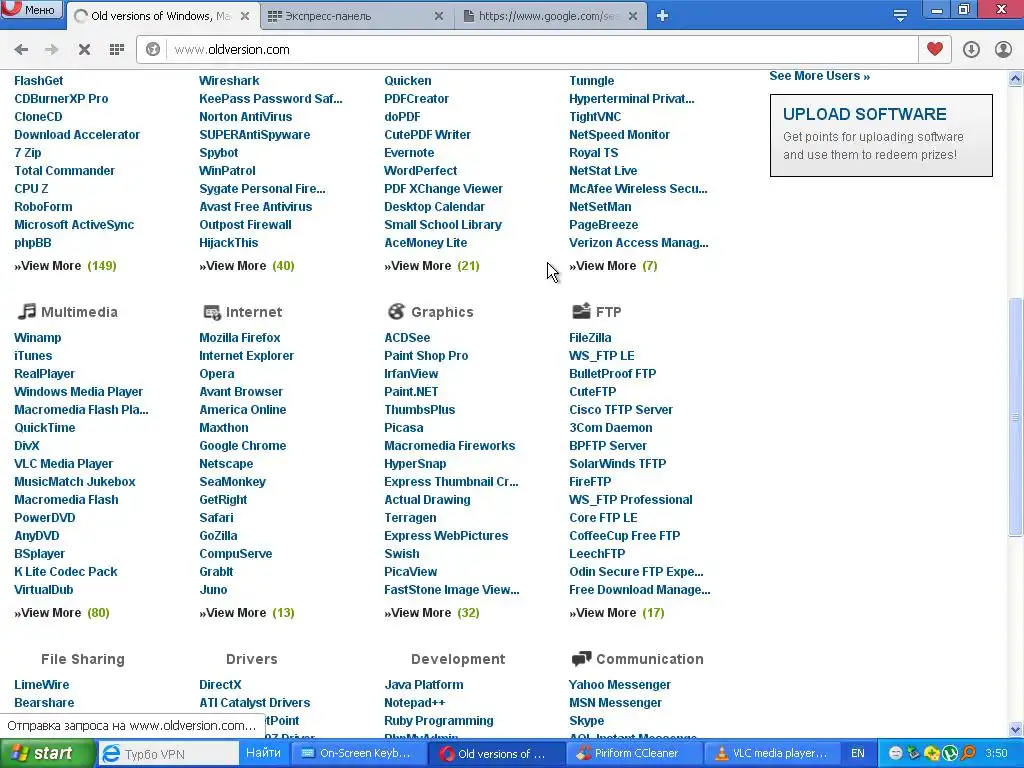Expand Internet View More (13)
Image resolution: width=1024 pixels, height=768 pixels.
(x=247, y=613)
